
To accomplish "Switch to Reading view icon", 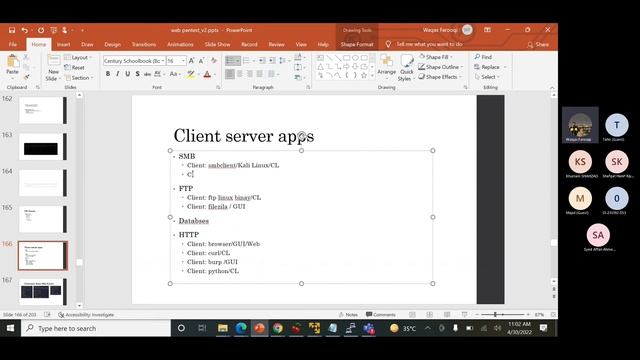I will [447, 315].
